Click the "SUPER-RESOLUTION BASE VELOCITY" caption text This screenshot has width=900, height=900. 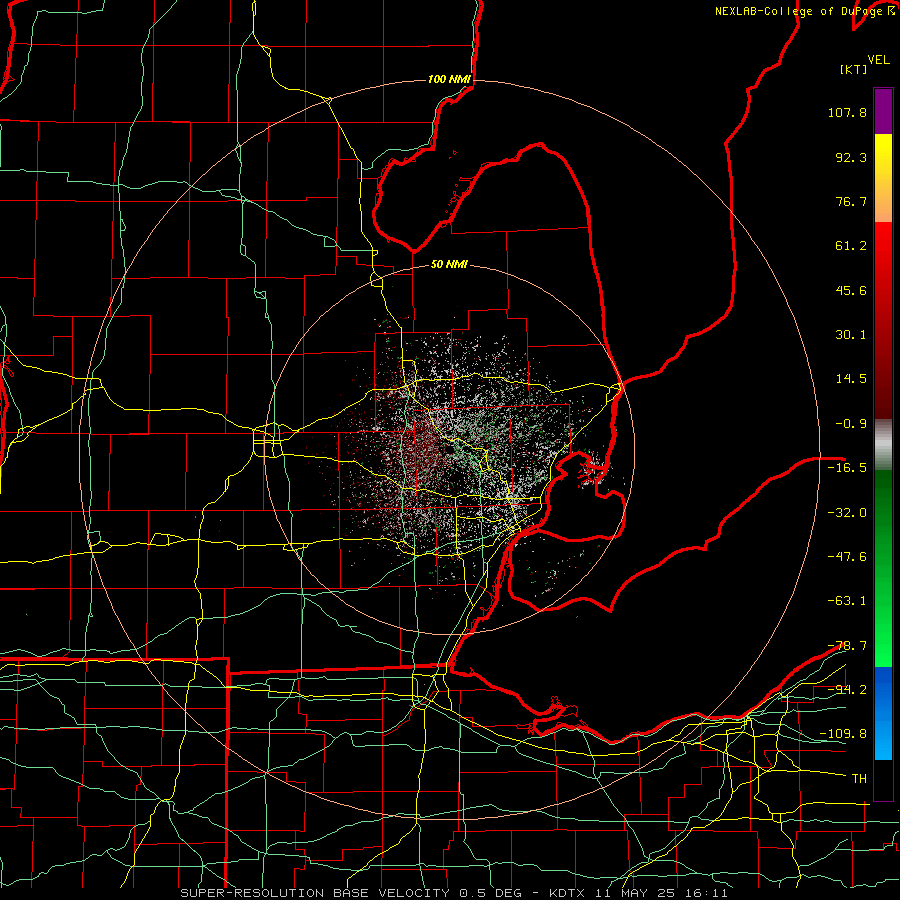315,893
